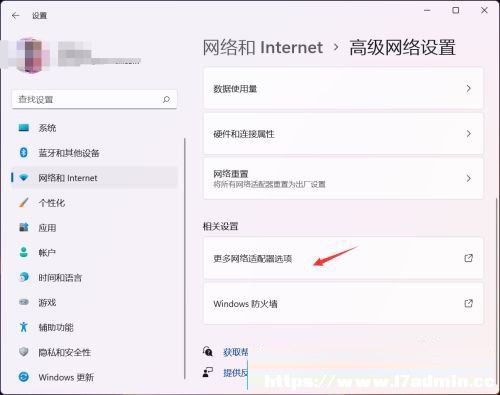Close the Settings window

[484, 10]
